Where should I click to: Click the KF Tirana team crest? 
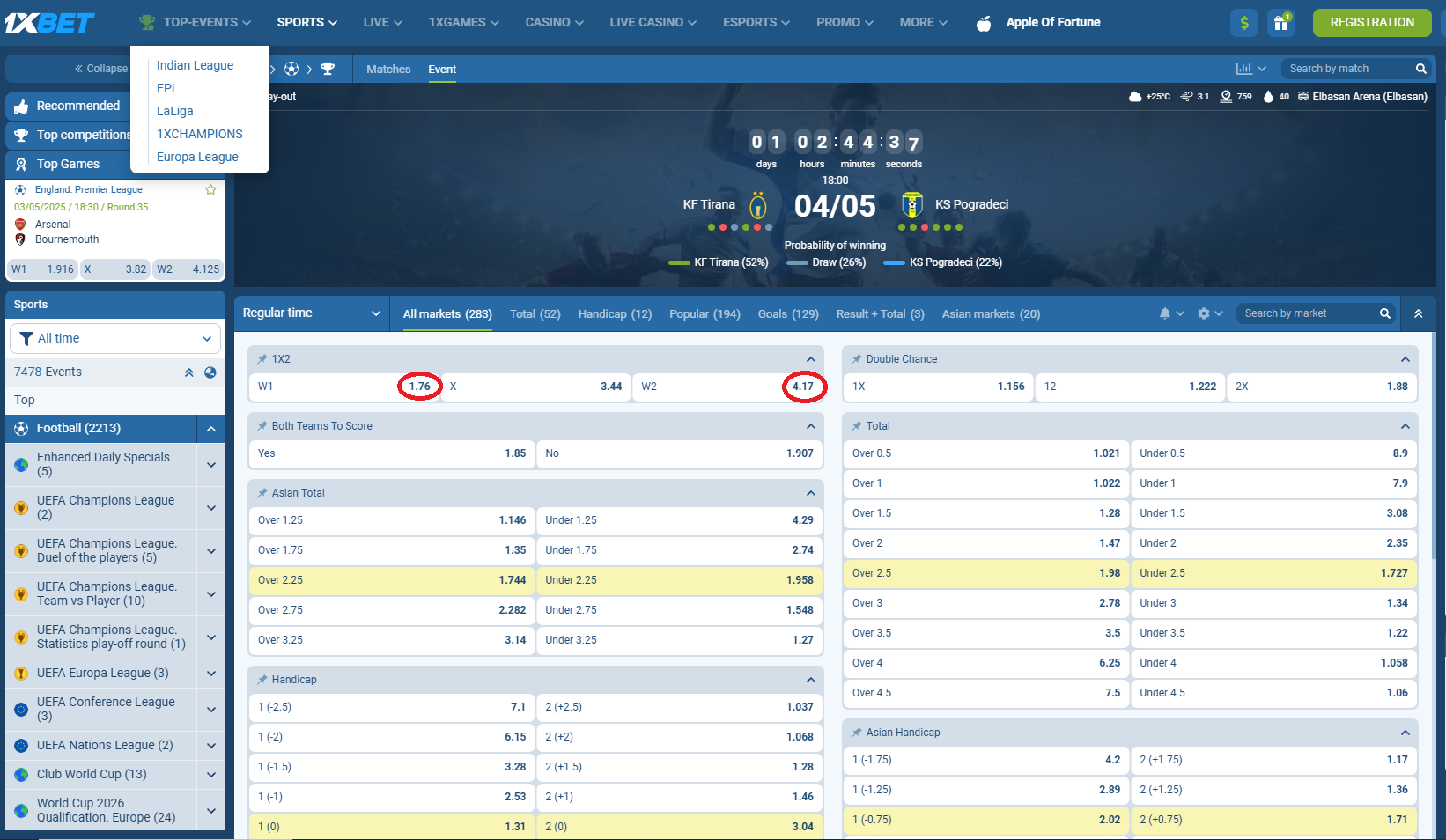click(758, 206)
